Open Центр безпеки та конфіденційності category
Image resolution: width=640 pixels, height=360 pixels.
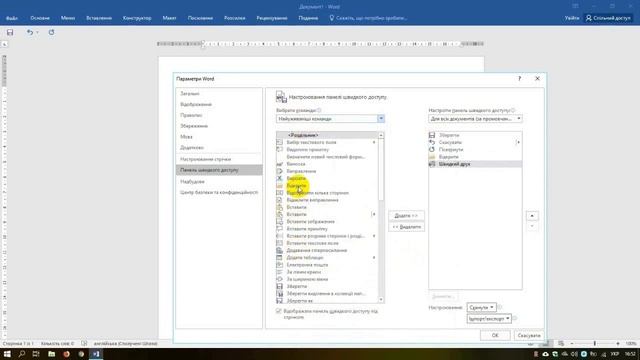pos(219,192)
